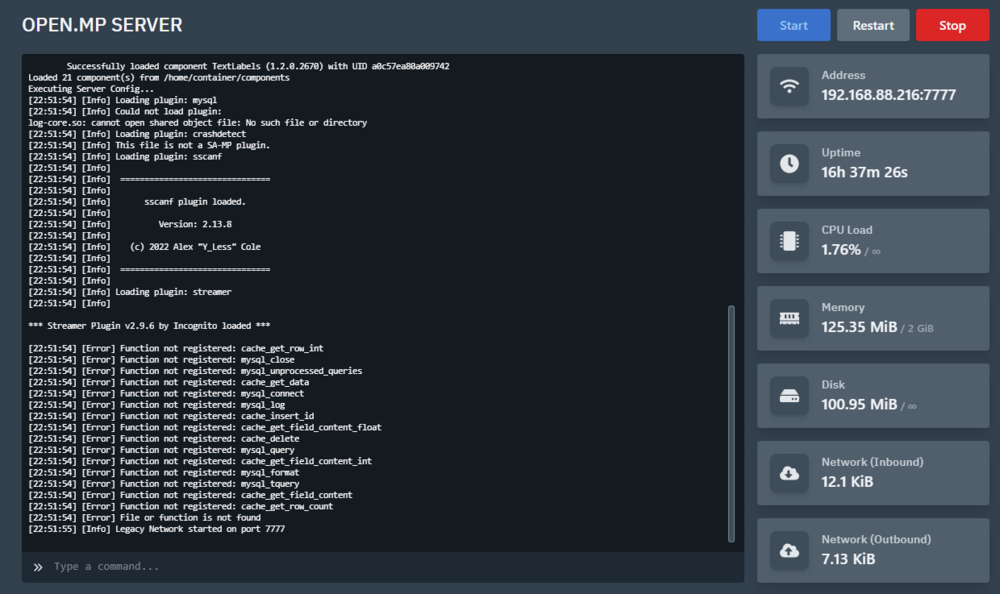Click the 'Loaded 21 component(s)' log line

tap(159, 77)
